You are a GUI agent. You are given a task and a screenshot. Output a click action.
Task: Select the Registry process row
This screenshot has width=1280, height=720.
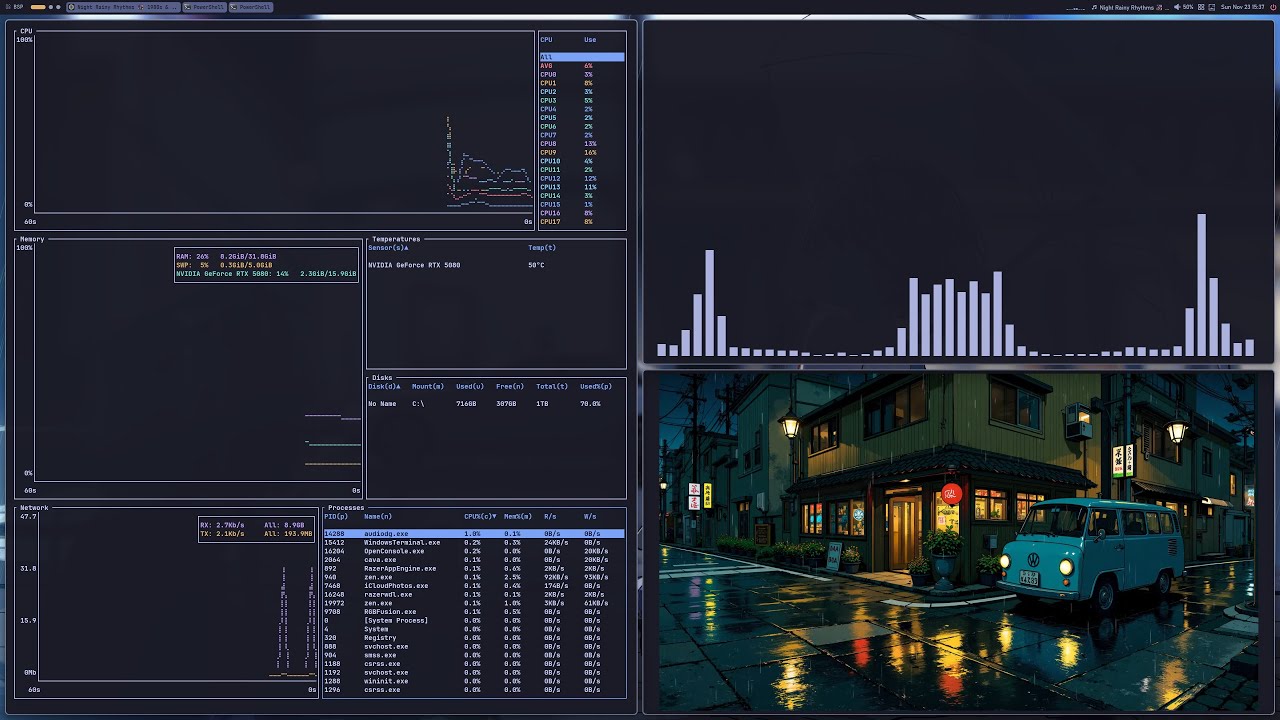(474, 638)
